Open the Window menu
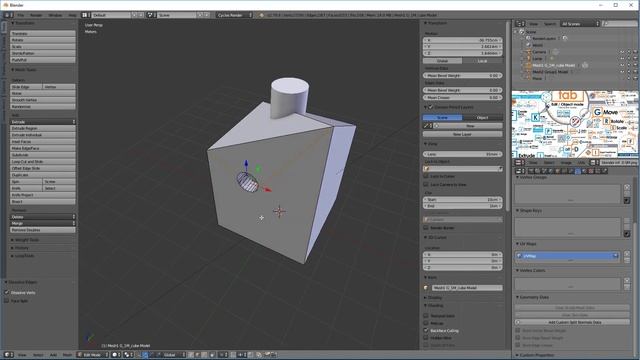 [55, 15]
